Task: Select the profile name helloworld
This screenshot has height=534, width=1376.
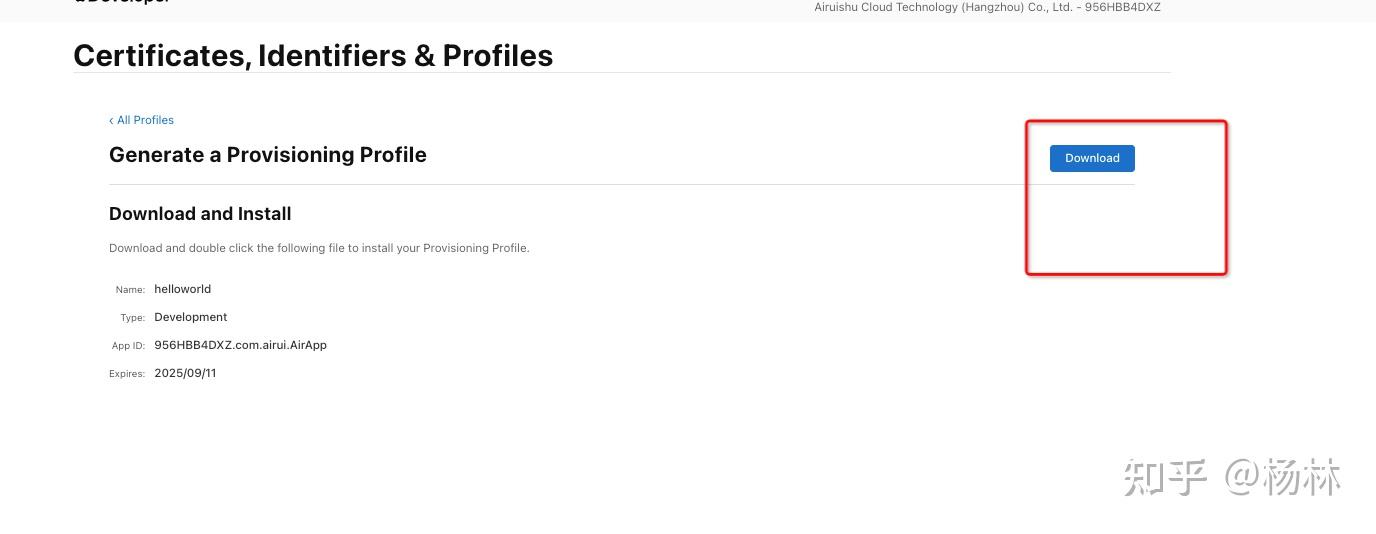Action: click(x=182, y=289)
